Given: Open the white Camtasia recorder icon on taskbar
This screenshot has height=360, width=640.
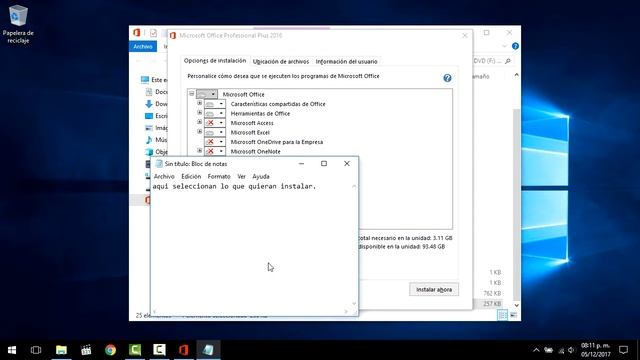Looking at the screenshot, I should (159, 350).
